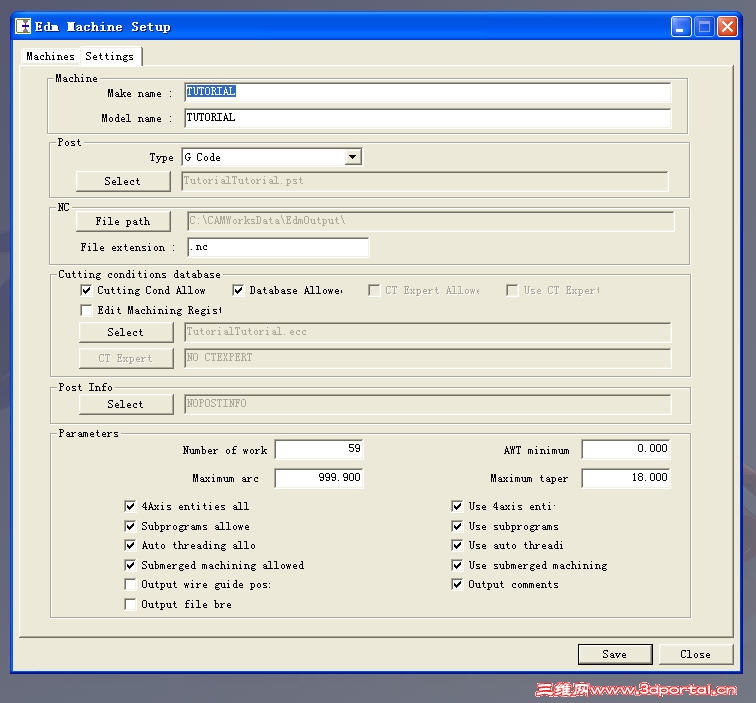756x703 pixels.
Task: Click the TutorialTutorial.pst post file field
Action: click(x=424, y=181)
